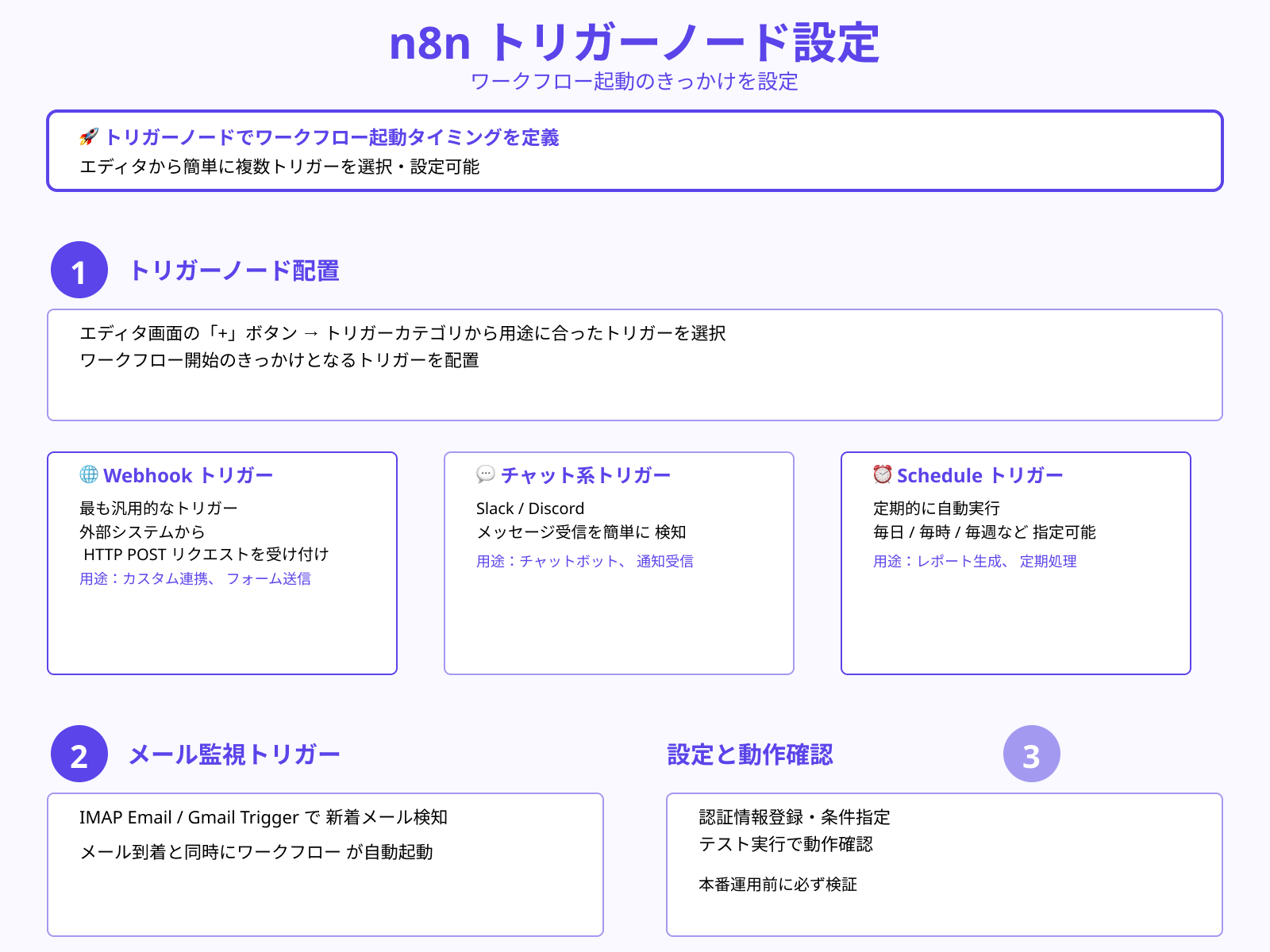Click the 用途：カスタム連携、フォーム送信 link
Viewport: 1270px width, 952px height.
point(194,579)
